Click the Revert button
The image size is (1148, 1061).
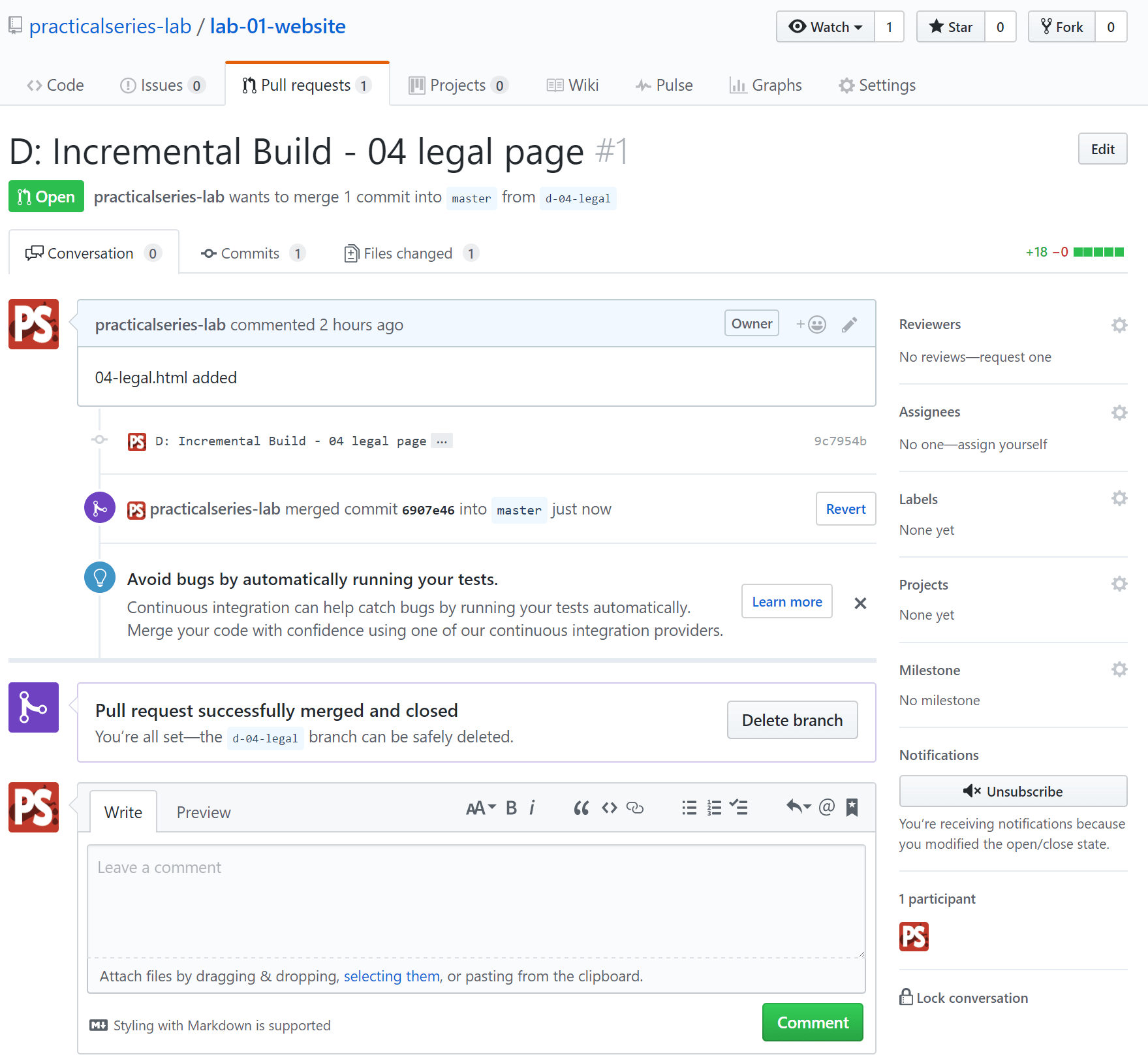846,509
